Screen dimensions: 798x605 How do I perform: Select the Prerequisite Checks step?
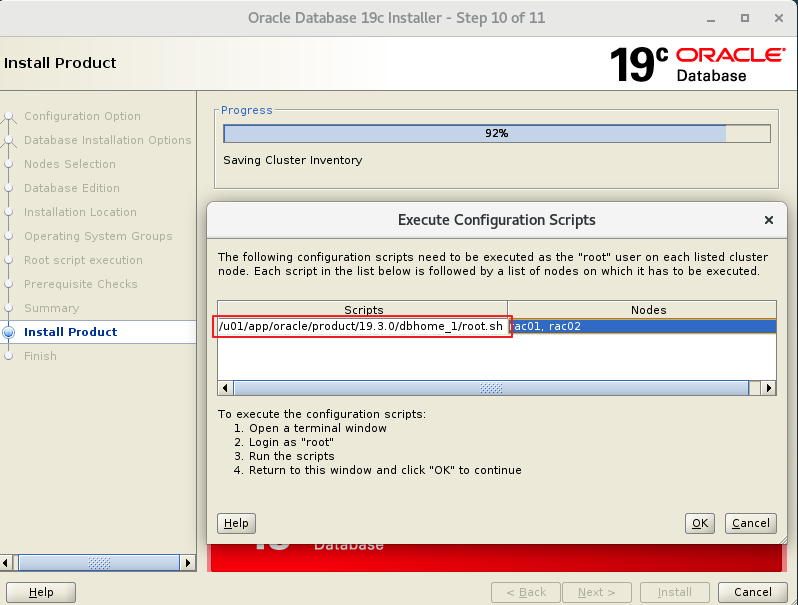[81, 284]
